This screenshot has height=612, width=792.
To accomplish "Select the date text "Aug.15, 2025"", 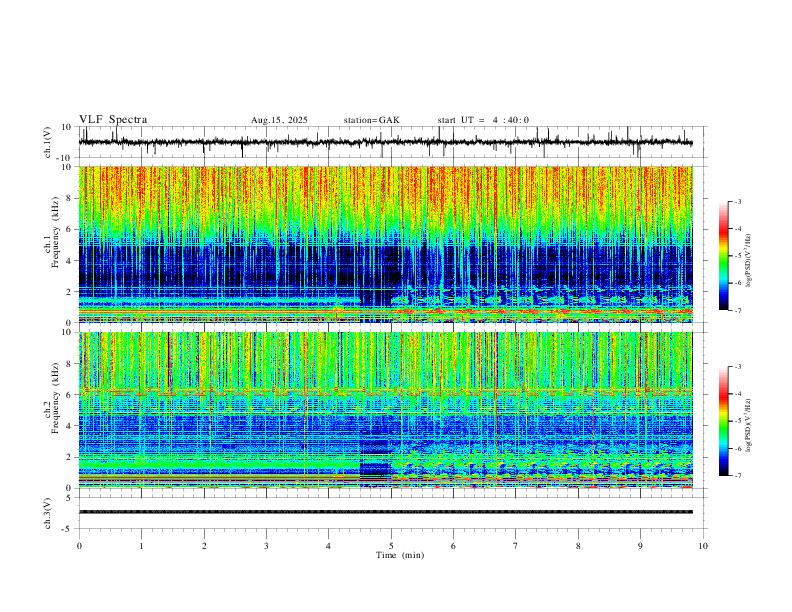I will click(279, 120).
